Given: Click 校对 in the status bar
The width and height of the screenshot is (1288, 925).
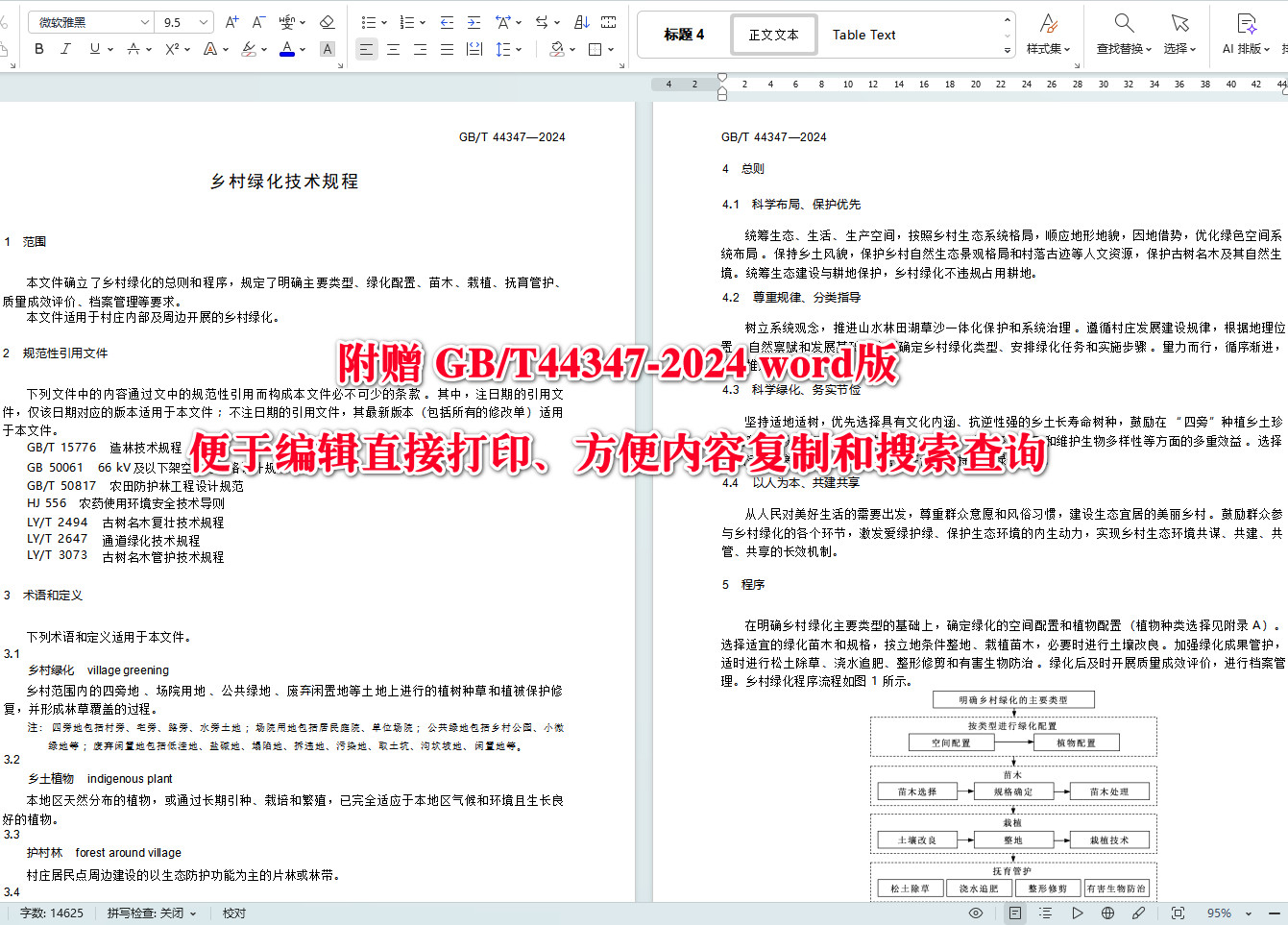Looking at the screenshot, I should tap(232, 913).
